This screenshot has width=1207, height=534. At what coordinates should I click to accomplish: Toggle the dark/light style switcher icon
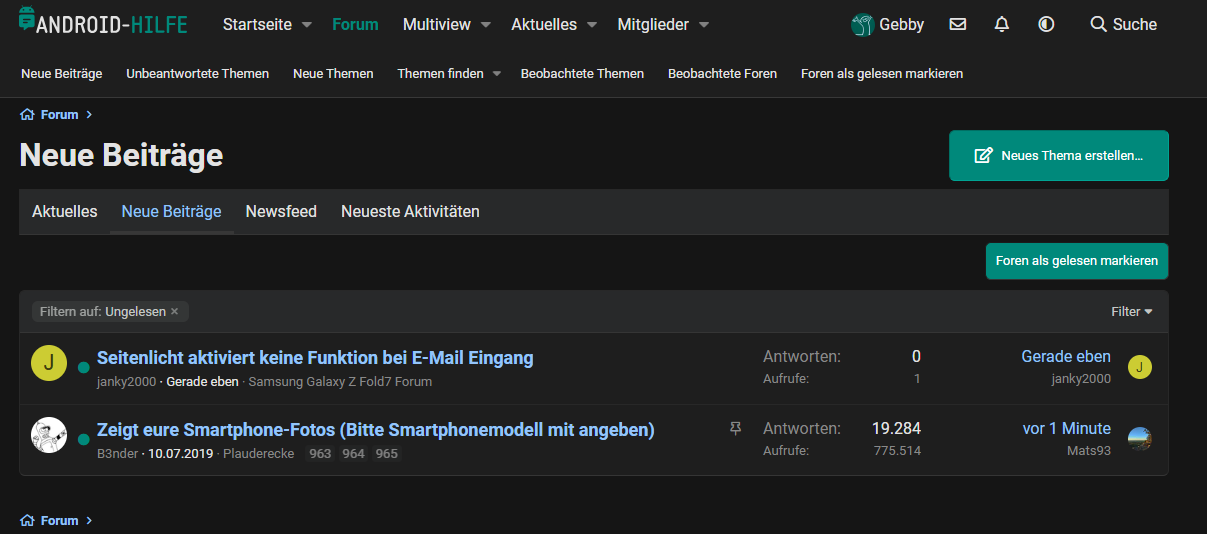click(x=1046, y=24)
